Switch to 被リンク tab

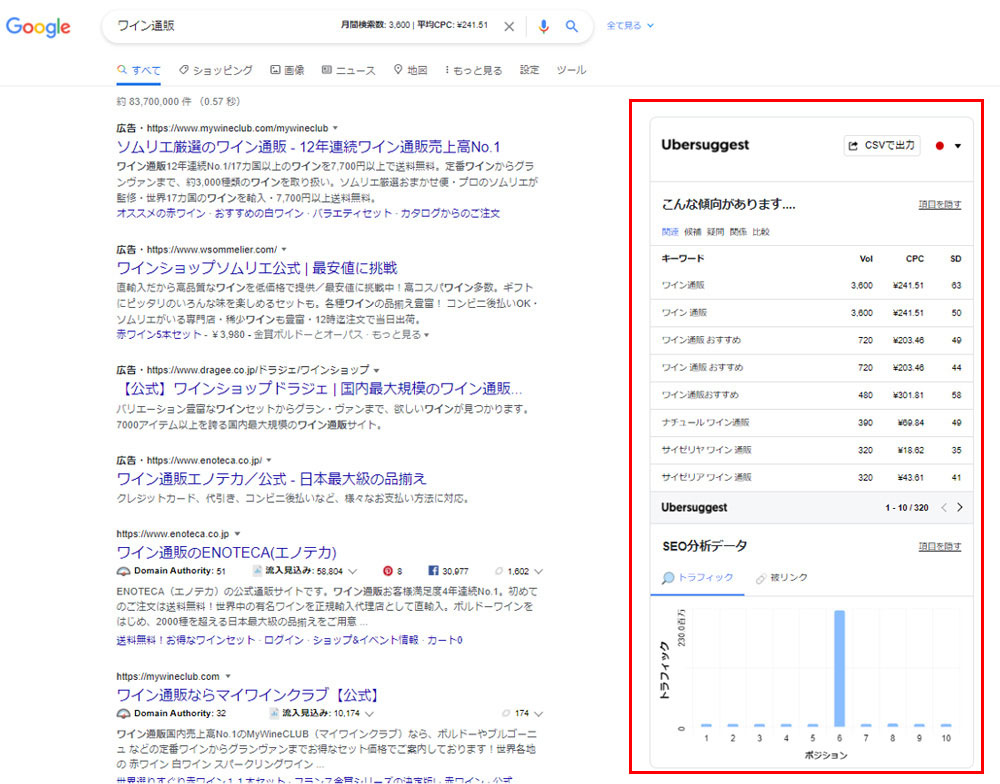coord(782,578)
